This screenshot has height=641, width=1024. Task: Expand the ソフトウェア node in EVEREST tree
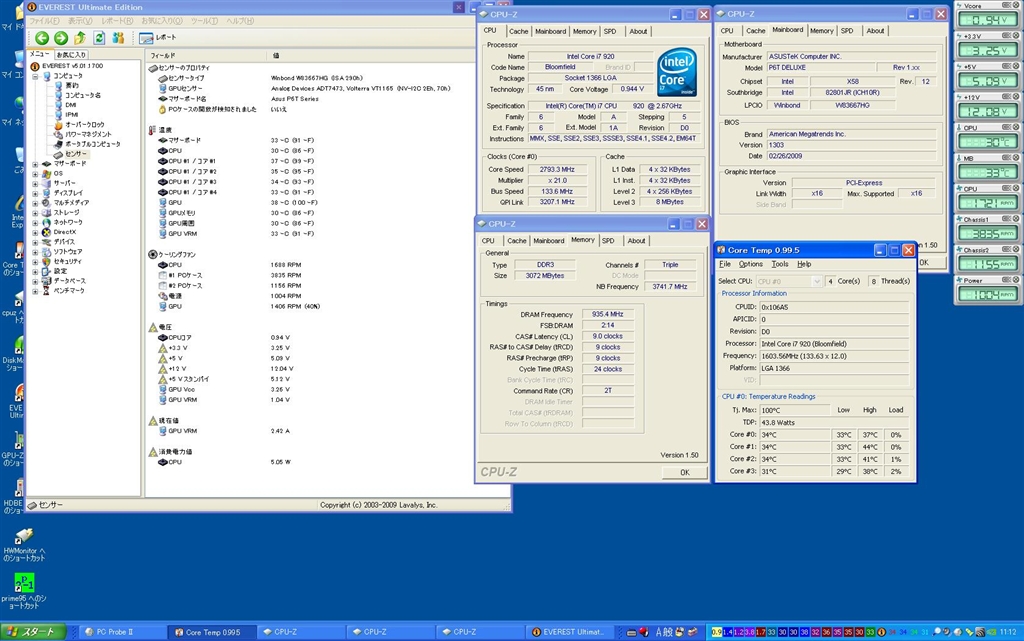35,253
